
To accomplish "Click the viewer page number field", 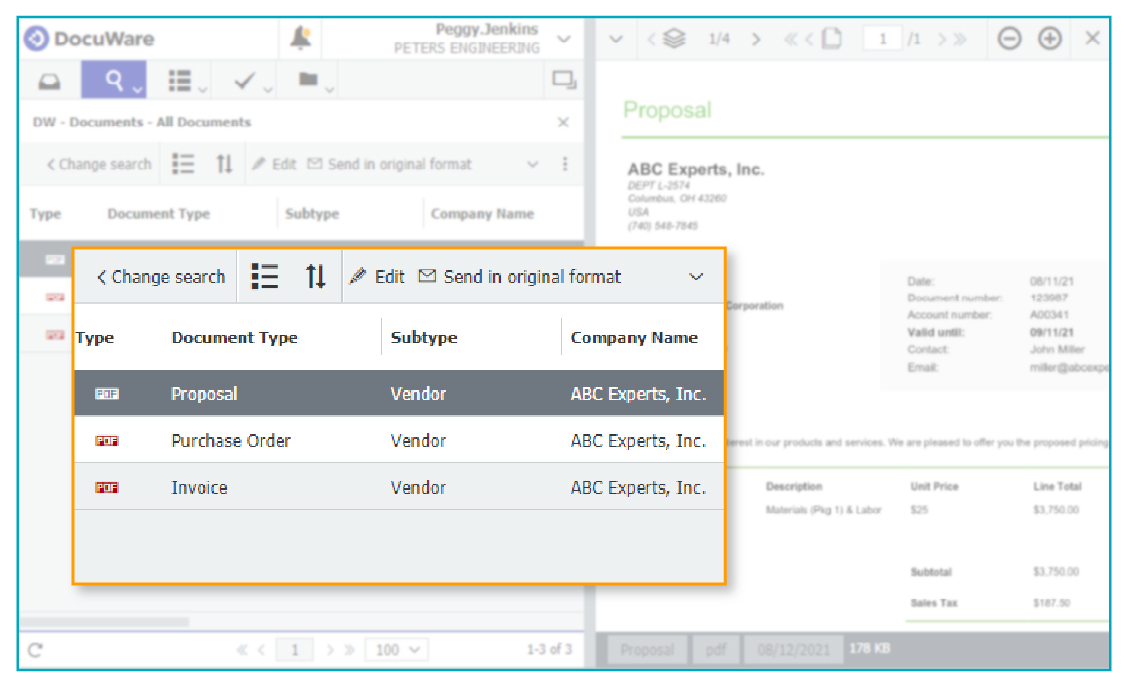I will pyautogui.click(x=883, y=39).
